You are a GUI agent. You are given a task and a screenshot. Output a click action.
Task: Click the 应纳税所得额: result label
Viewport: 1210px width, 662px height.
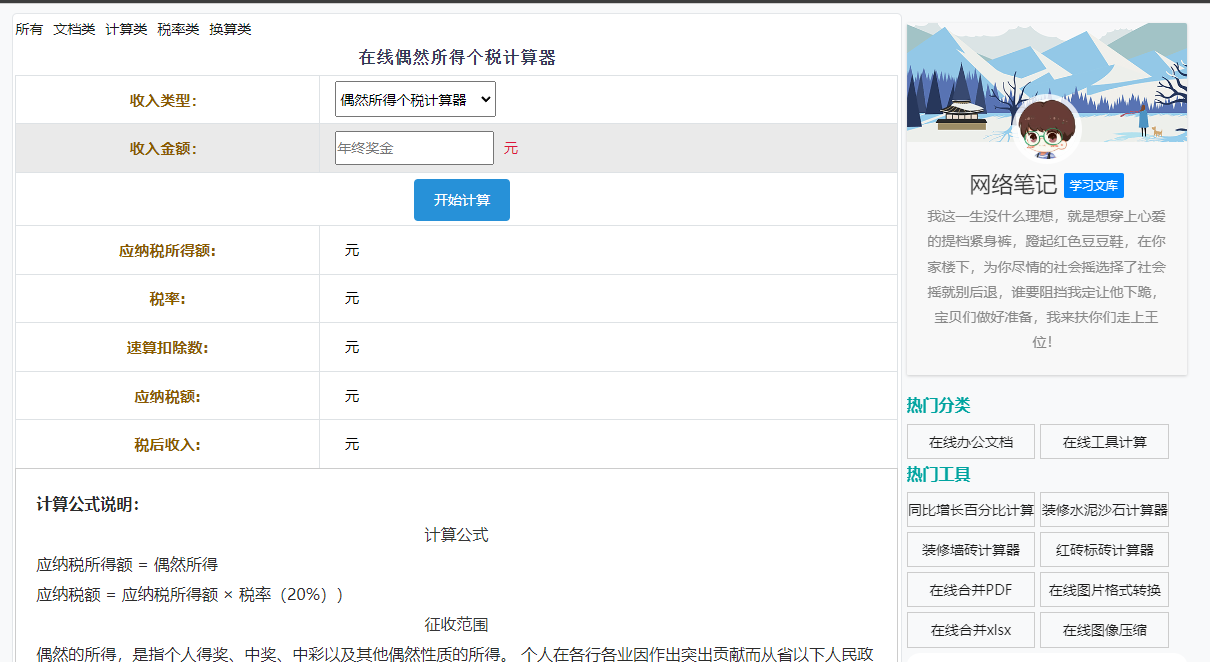(167, 250)
